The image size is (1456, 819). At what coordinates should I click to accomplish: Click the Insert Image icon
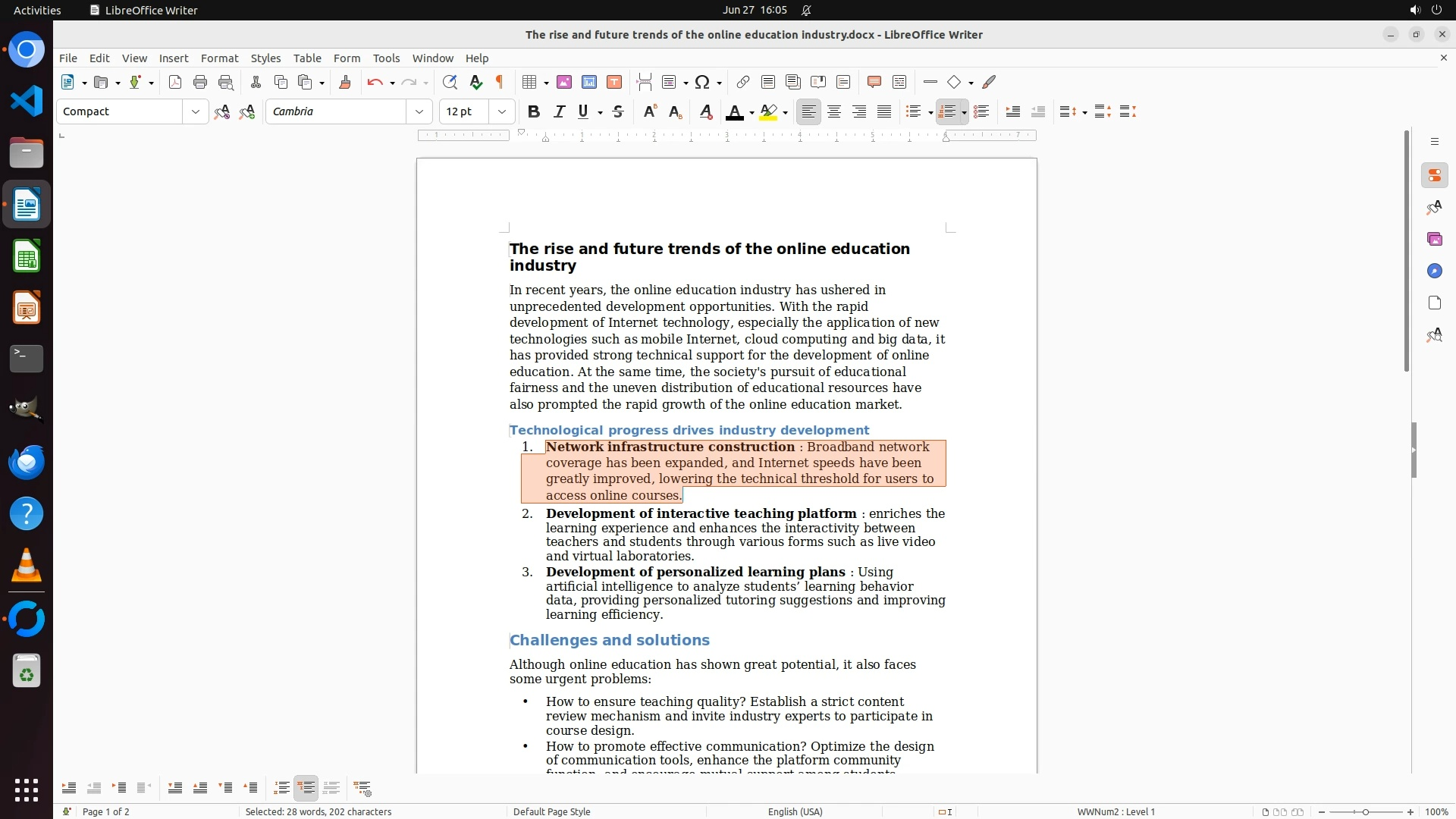[x=564, y=83]
